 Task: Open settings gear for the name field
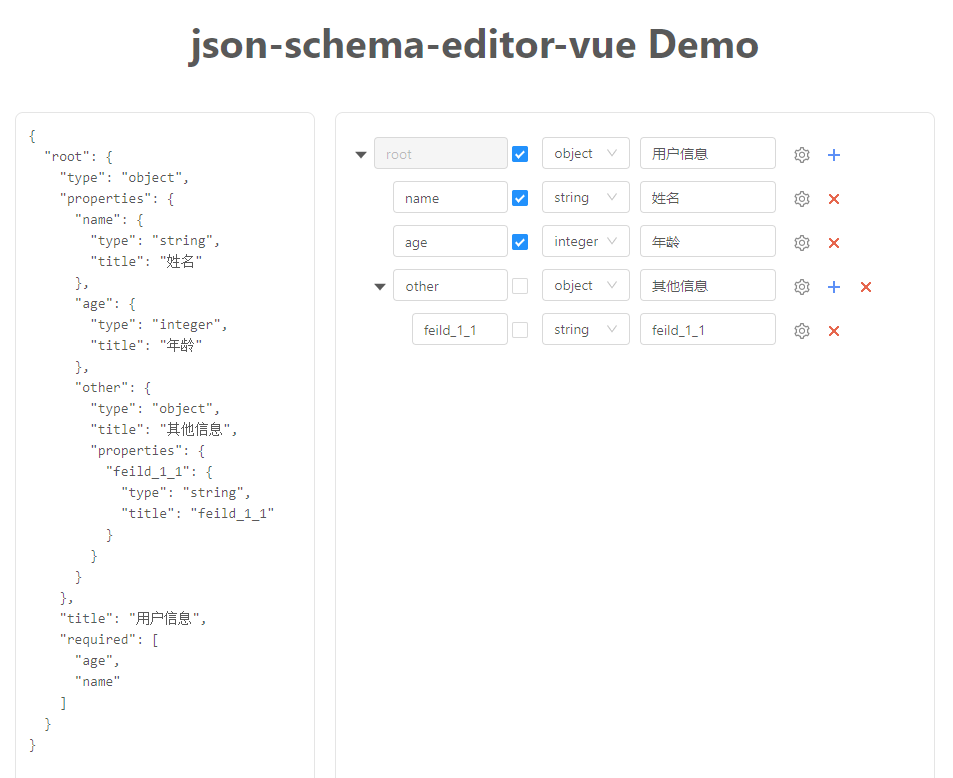801,199
